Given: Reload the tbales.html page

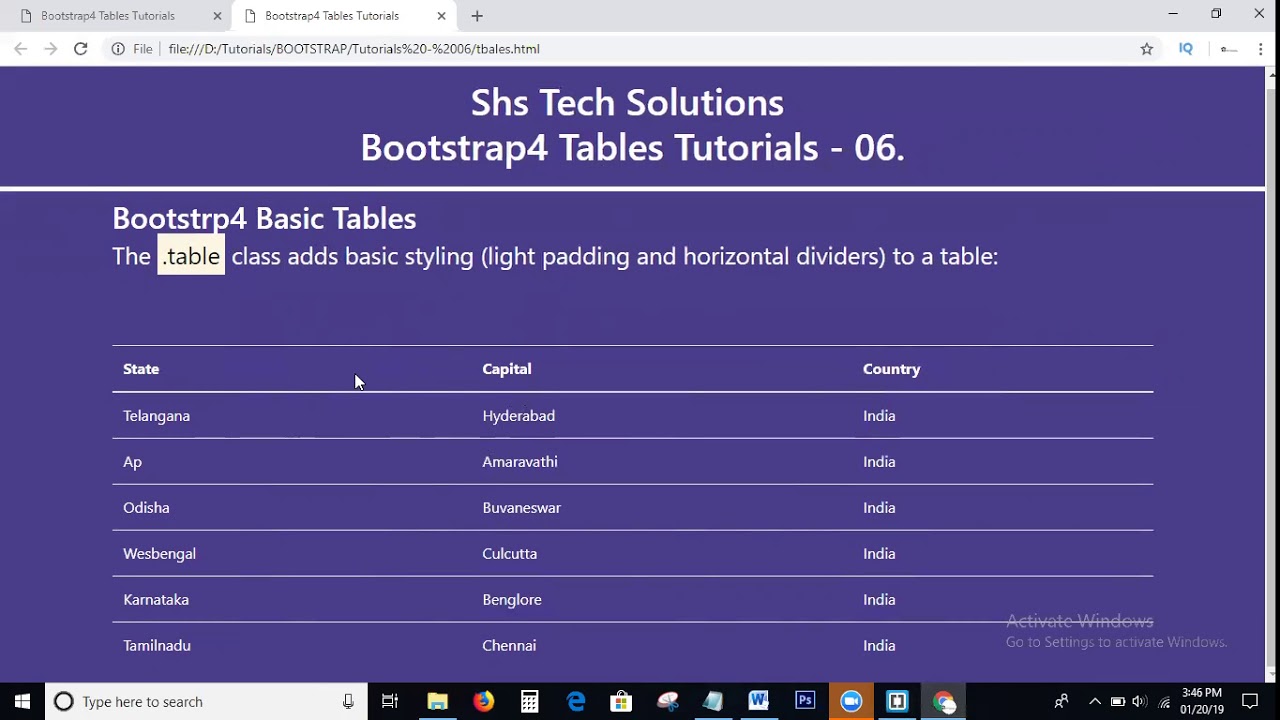Looking at the screenshot, I should point(80,48).
